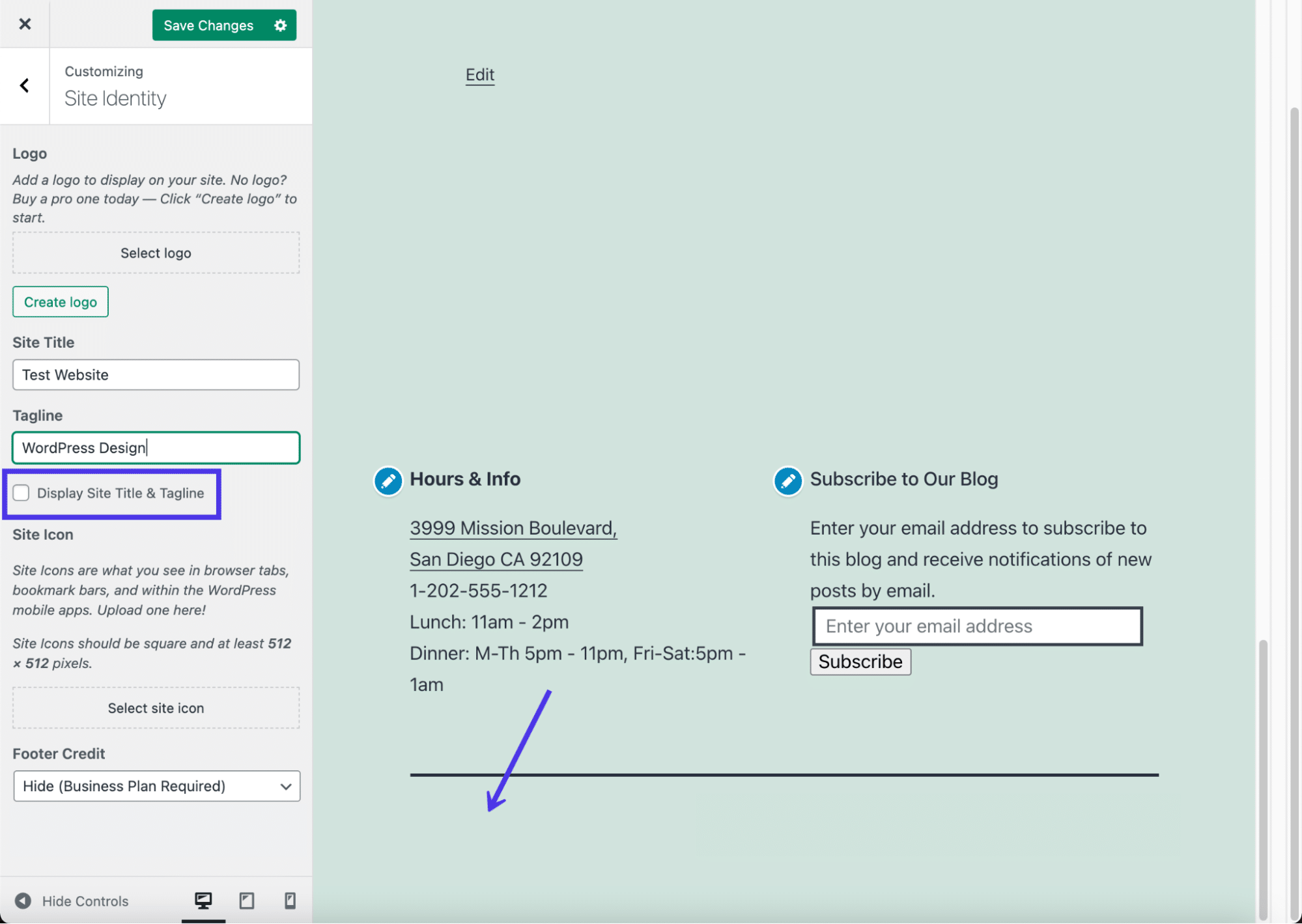This screenshot has height=924, width=1302.
Task: Click the Select site icon area
Action: (x=156, y=708)
